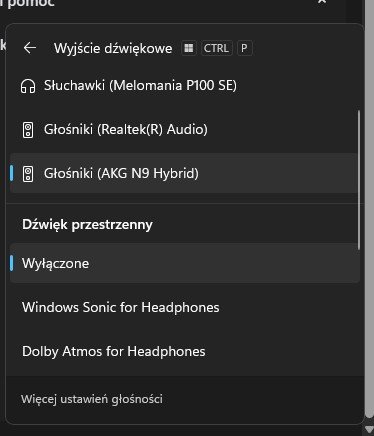This screenshot has height=436, width=374.
Task: Click the CTRL shortcut key badge
Action: pyautogui.click(x=216, y=48)
